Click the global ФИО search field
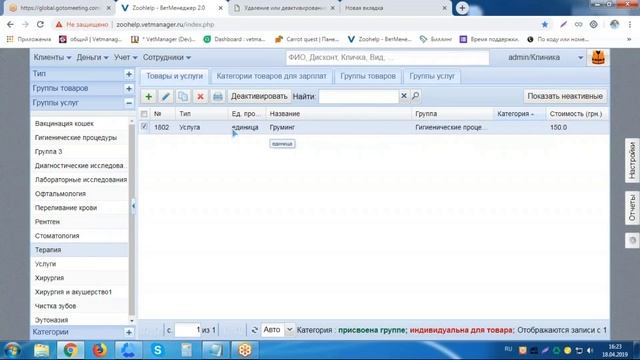Screen dimensions: 640x360 [x=387, y=58]
